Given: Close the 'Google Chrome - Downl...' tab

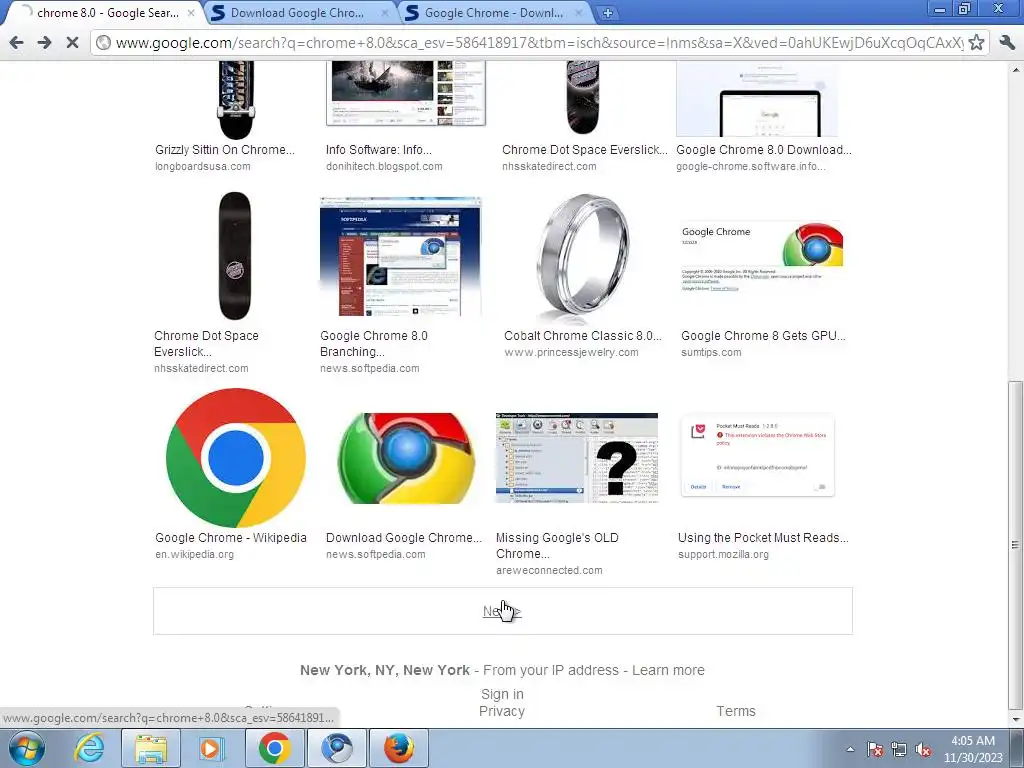Looking at the screenshot, I should pos(579,13).
